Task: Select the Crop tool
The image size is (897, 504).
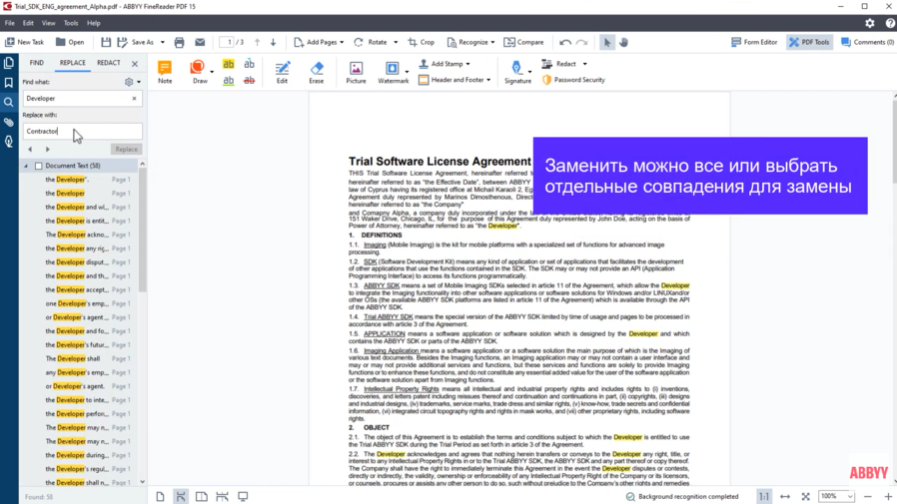Action: pyautogui.click(x=421, y=42)
